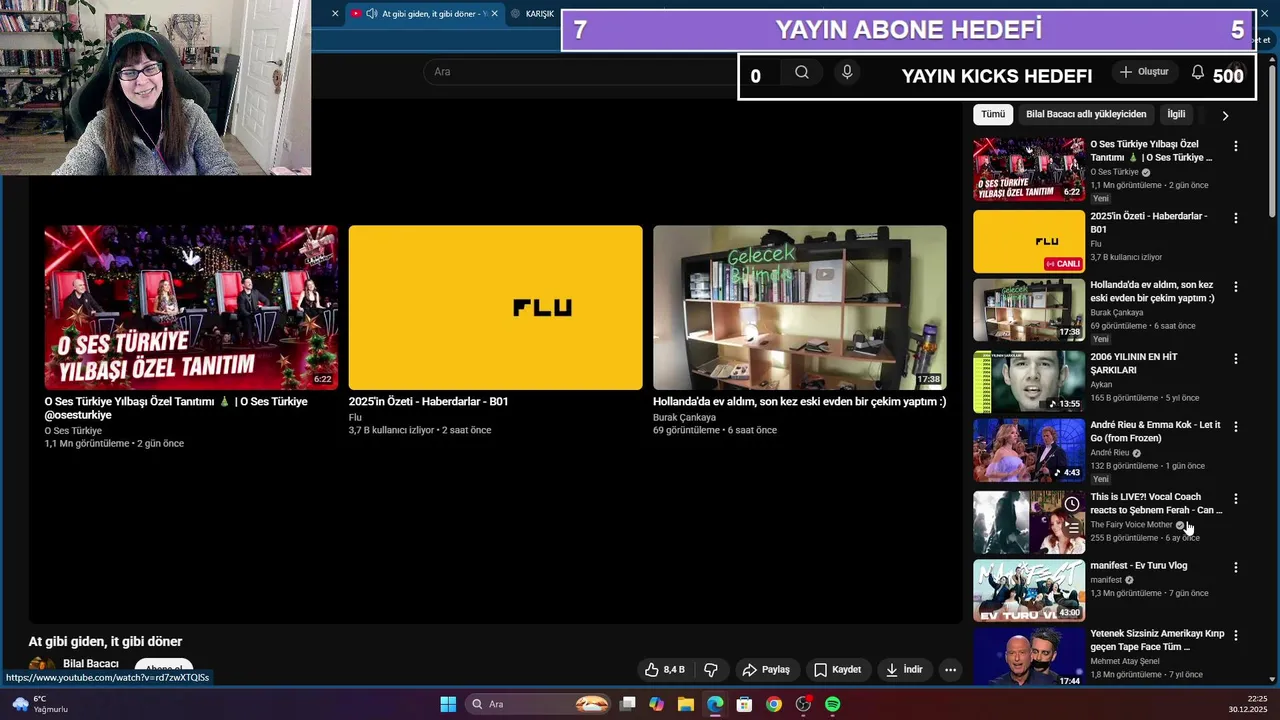
Task: Open Spotify from the taskbar
Action: coord(833,704)
